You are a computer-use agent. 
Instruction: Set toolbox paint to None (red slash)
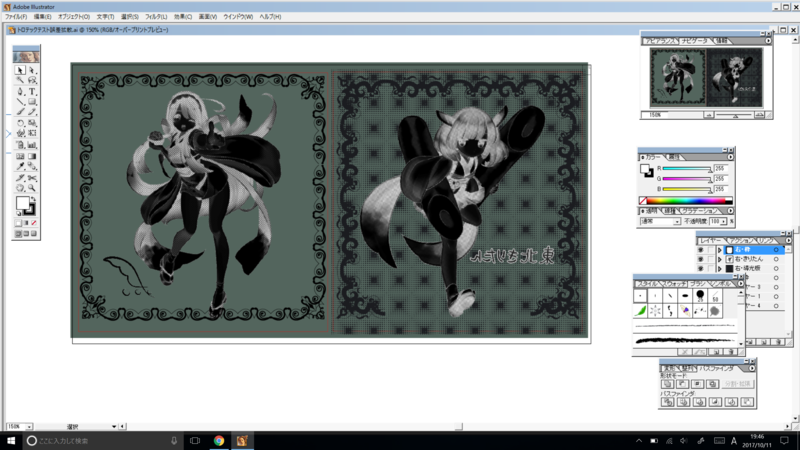[34, 223]
